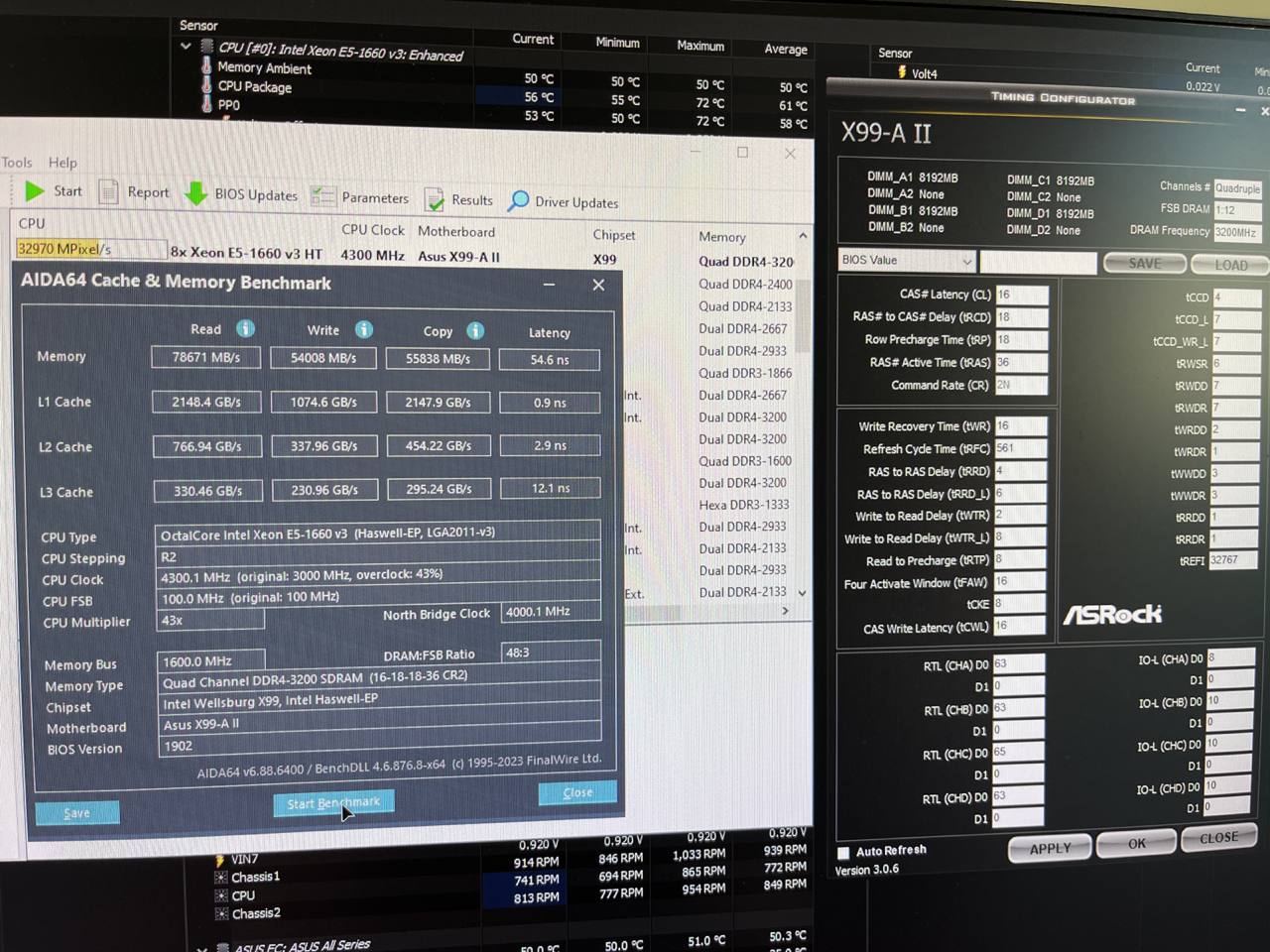Collapse the CPU [#0] Intel Xeon sensor tree node
The width and height of the screenshot is (1270, 952).
(x=186, y=46)
